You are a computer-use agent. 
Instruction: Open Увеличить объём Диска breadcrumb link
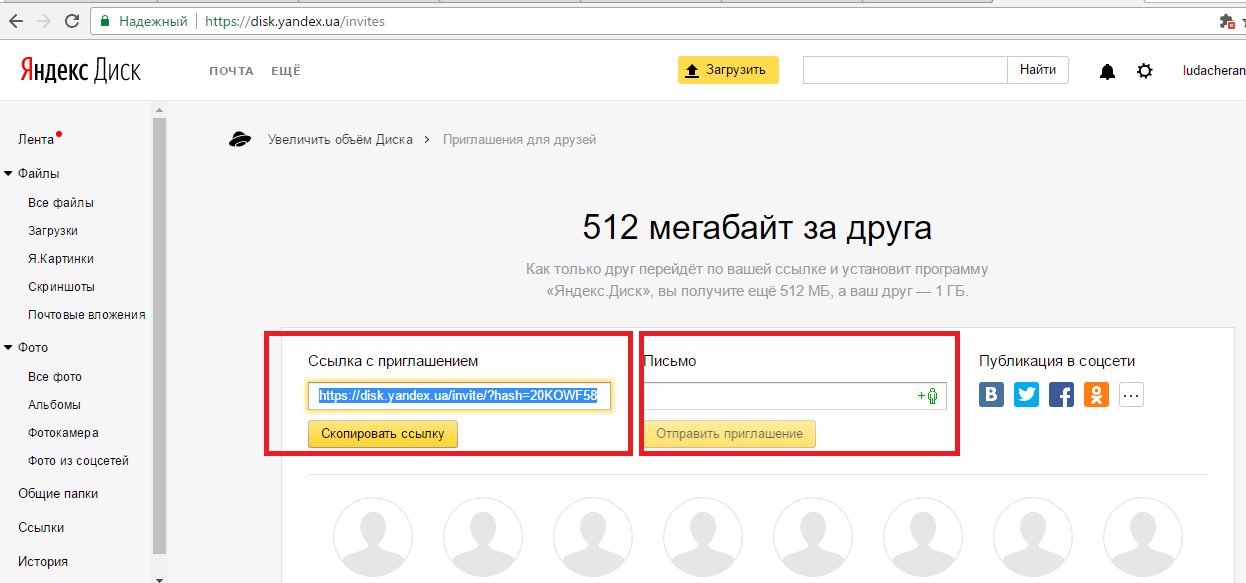pyautogui.click(x=340, y=140)
